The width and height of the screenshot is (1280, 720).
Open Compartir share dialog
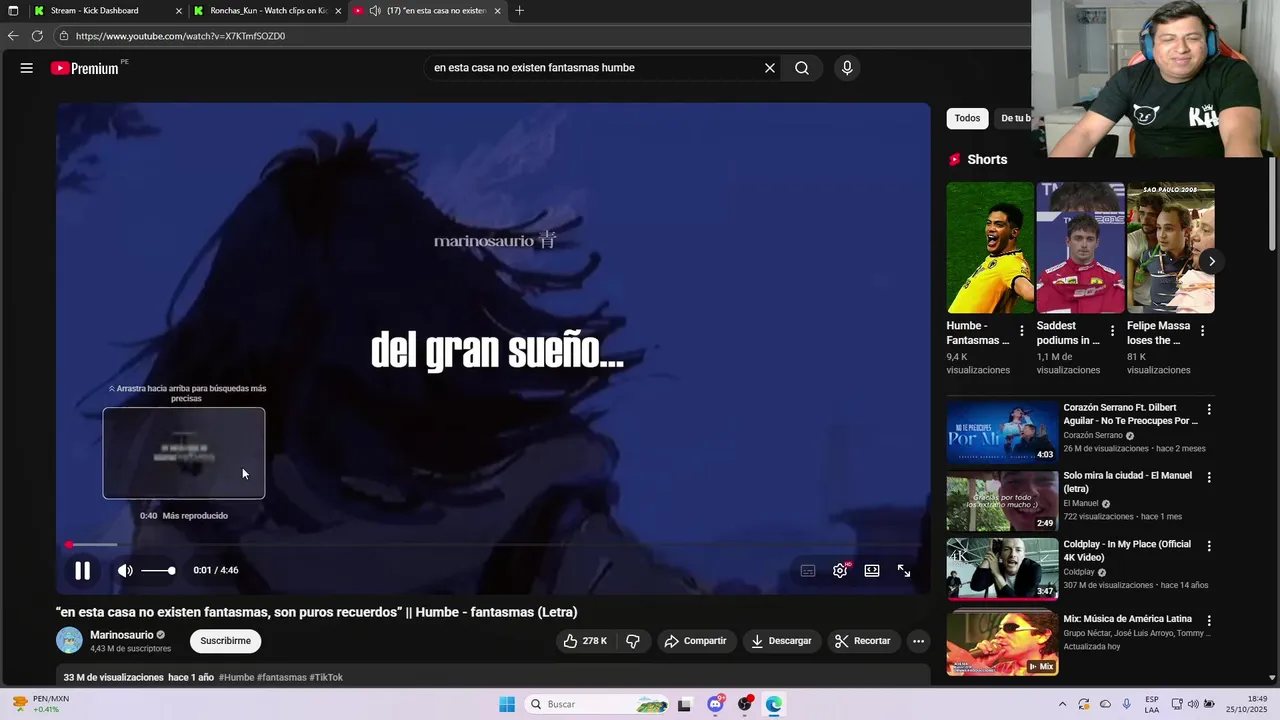point(696,641)
